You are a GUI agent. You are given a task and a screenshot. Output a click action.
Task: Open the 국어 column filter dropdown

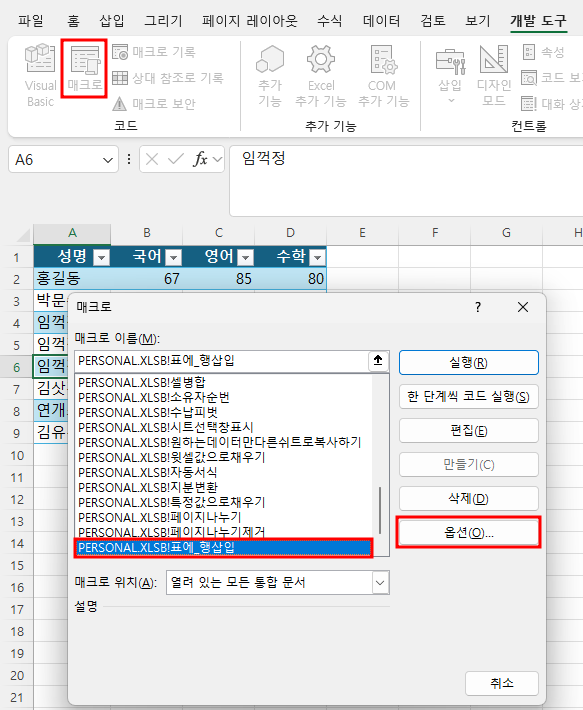(x=173, y=258)
